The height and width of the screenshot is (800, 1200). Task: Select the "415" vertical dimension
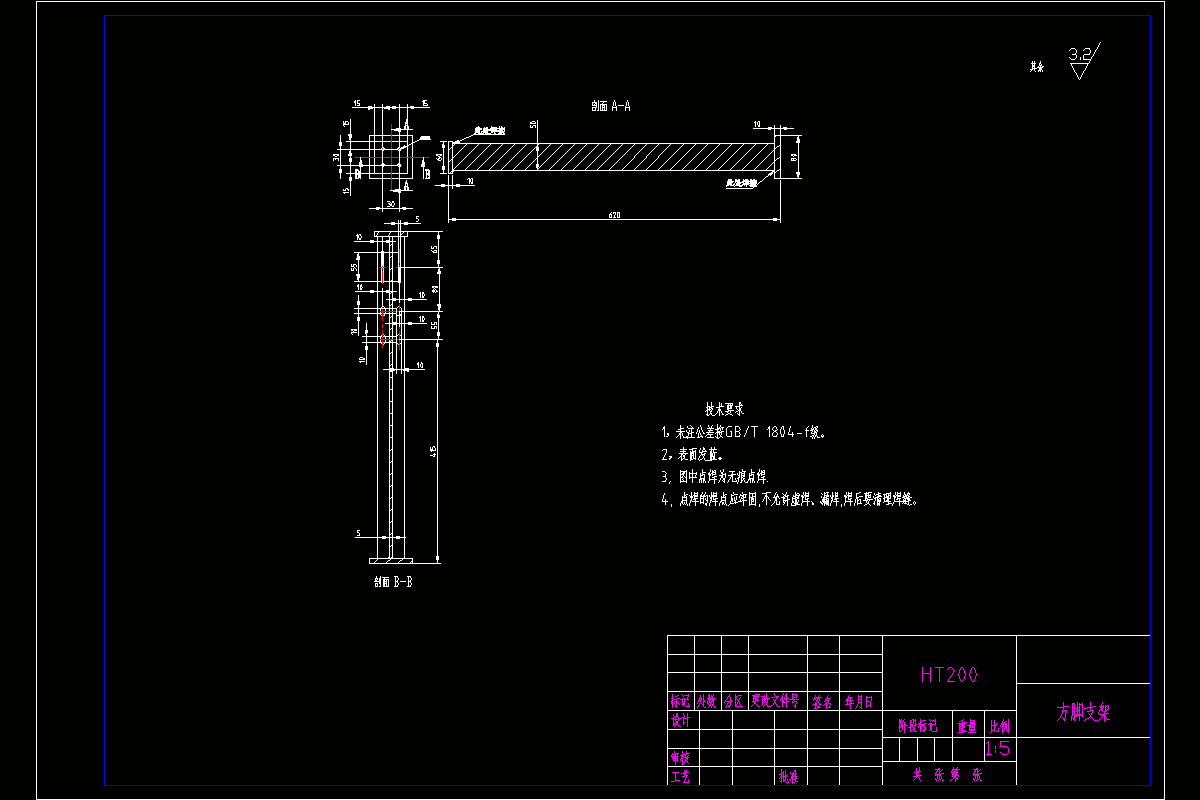click(x=432, y=452)
